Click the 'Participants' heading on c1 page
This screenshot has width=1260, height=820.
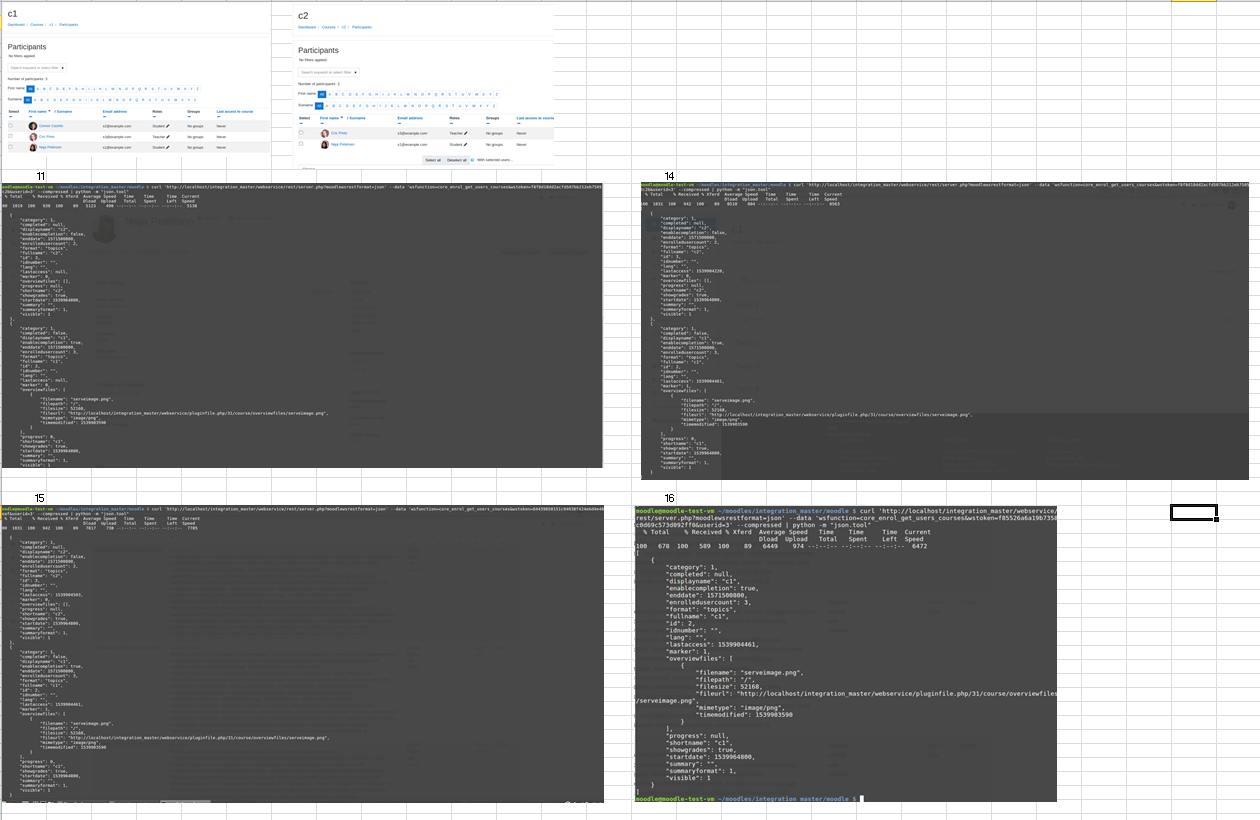point(27,47)
